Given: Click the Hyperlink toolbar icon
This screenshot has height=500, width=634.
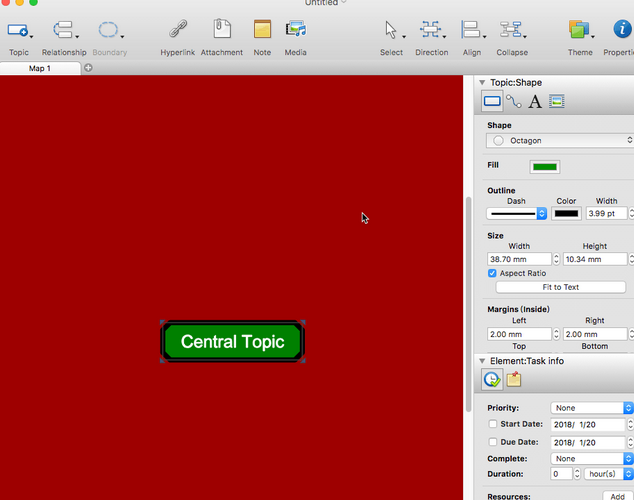Looking at the screenshot, I should point(178,29).
